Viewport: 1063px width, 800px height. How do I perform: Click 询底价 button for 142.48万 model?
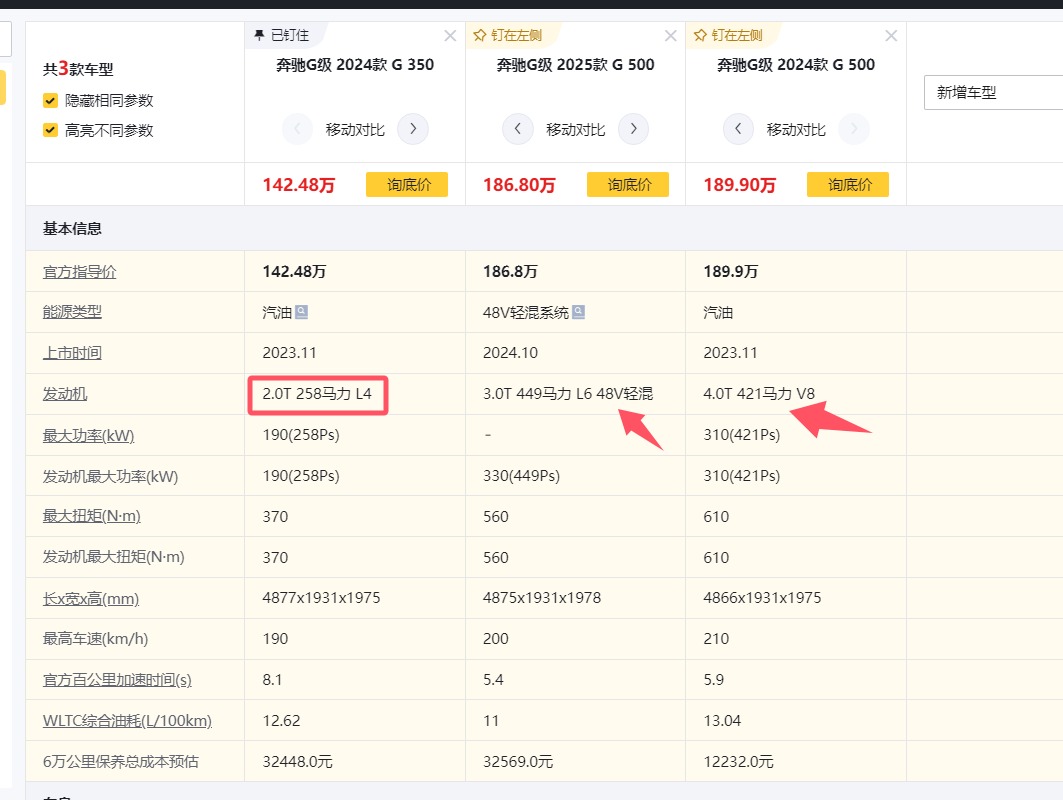point(406,185)
